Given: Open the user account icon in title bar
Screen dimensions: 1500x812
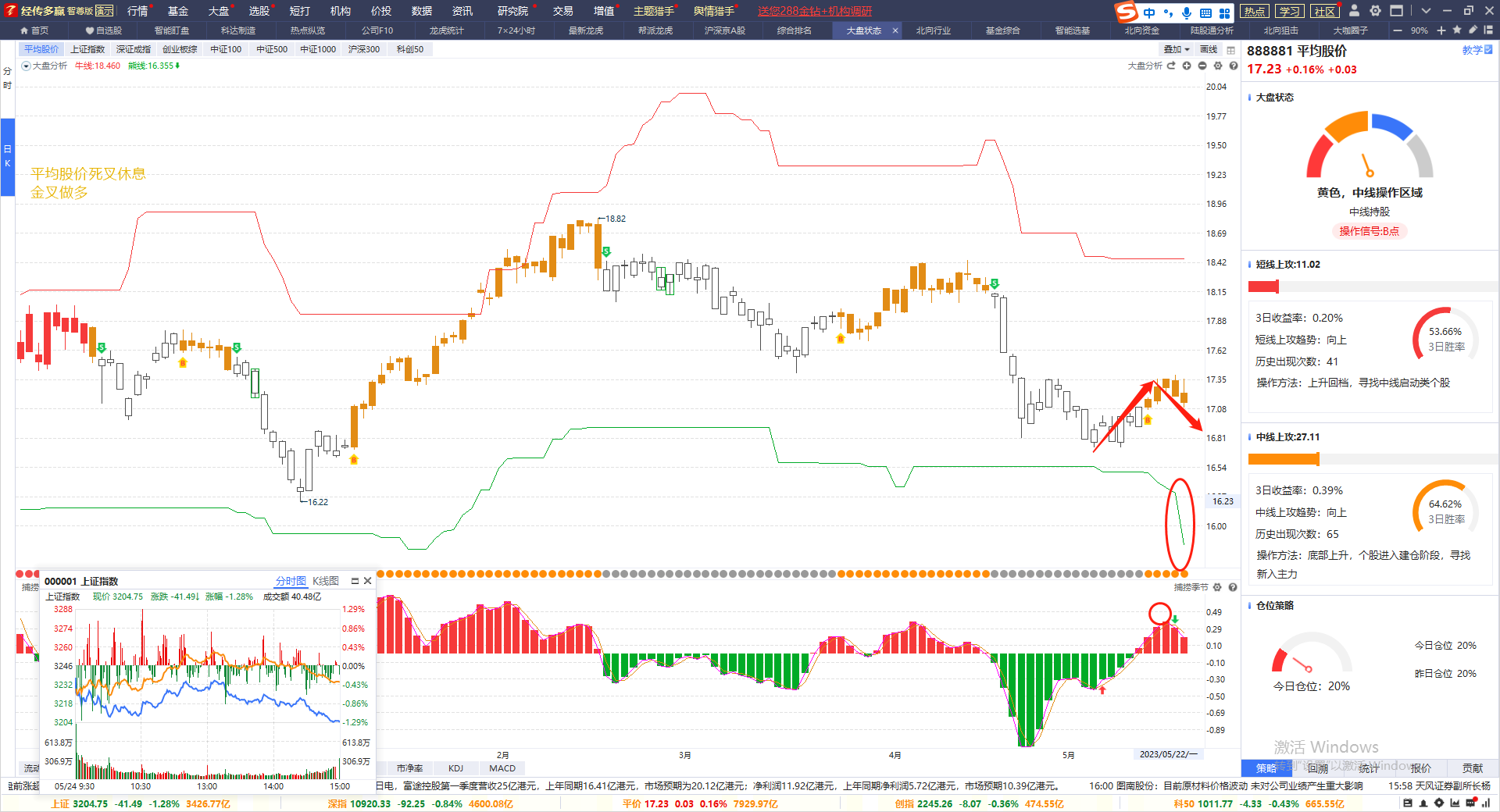Looking at the screenshot, I should [1354, 11].
